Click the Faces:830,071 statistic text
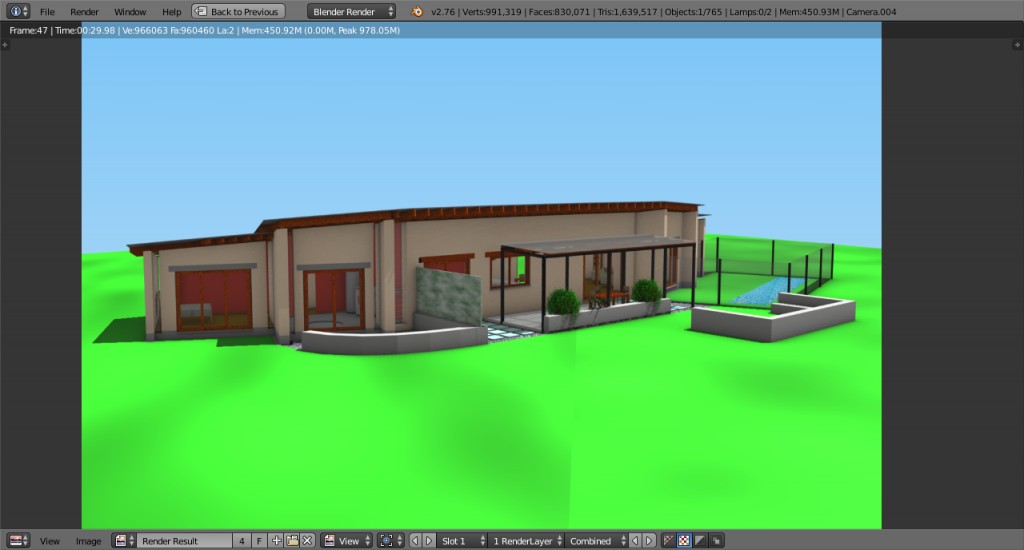 pyautogui.click(x=559, y=12)
